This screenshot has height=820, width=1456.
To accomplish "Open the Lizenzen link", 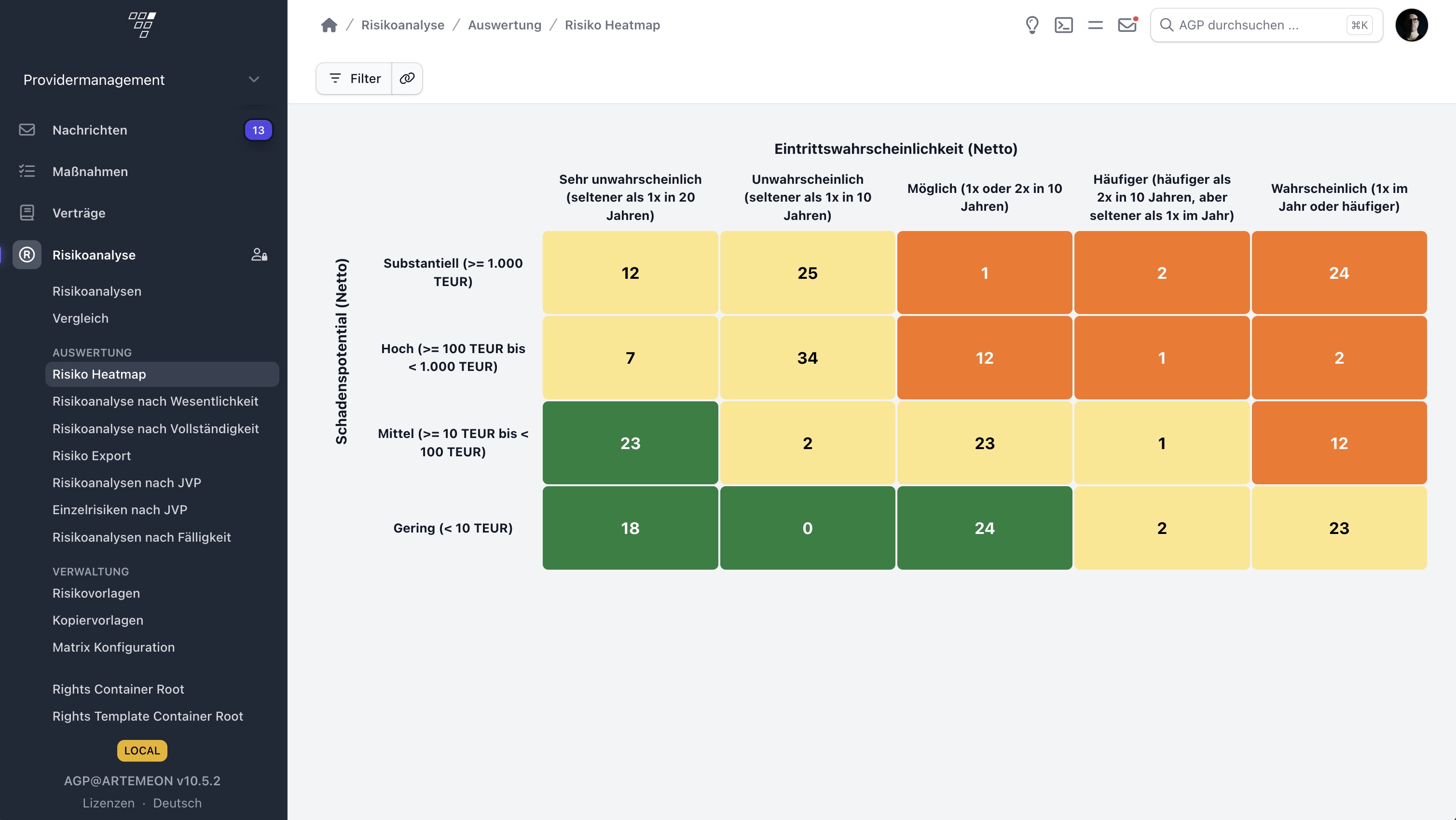I will coord(109,803).
